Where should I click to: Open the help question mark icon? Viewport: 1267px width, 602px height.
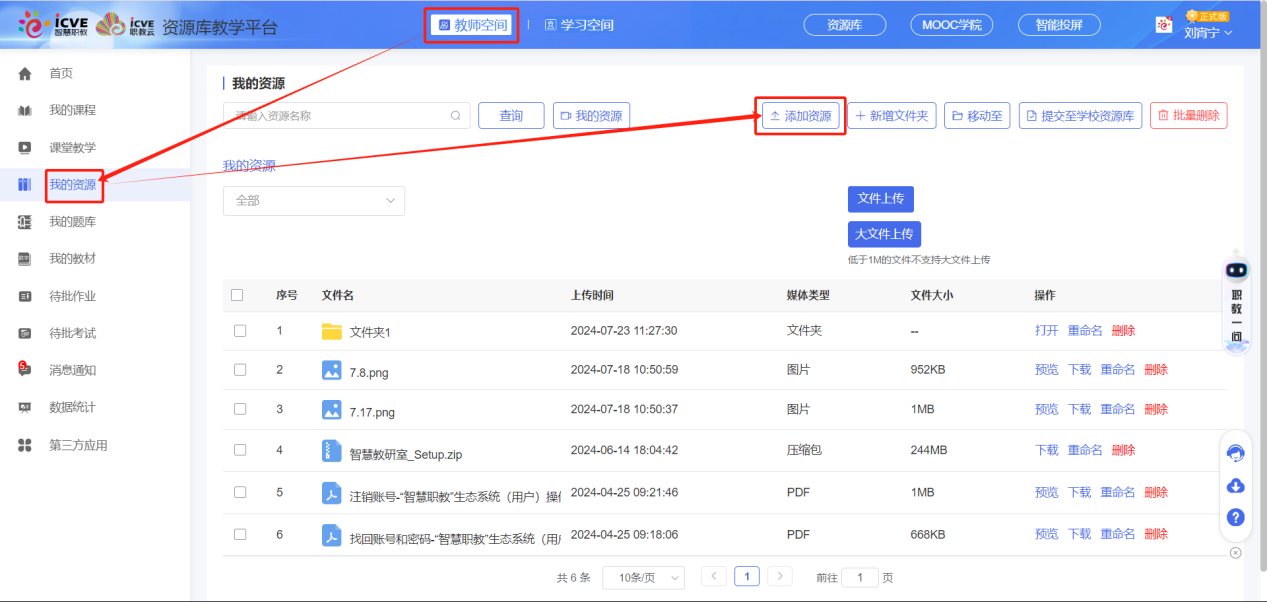pyautogui.click(x=1235, y=517)
